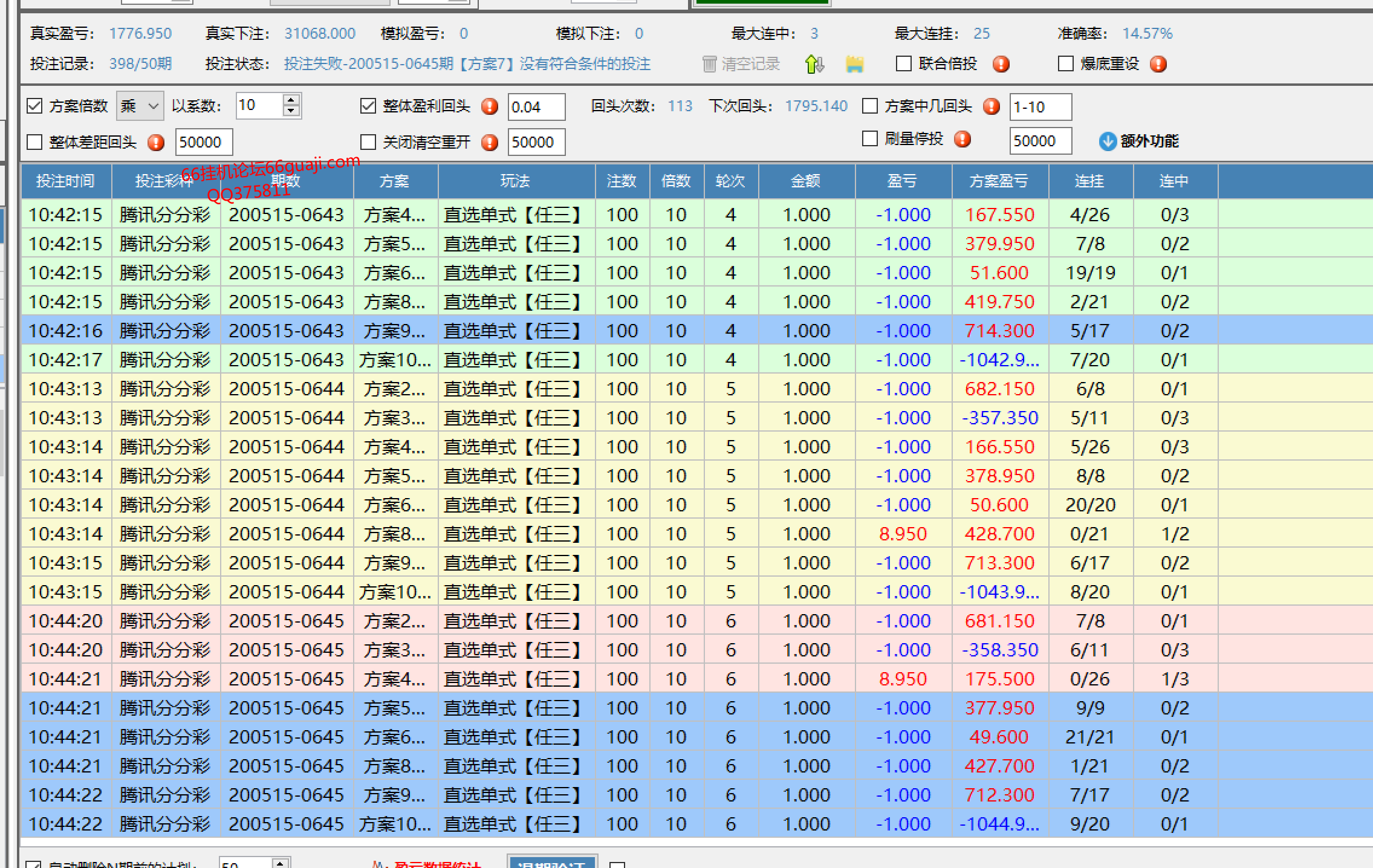This screenshot has width=1373, height=868.
Task: Open the red info icon beside 整体盈利回头
Action: click(490, 107)
